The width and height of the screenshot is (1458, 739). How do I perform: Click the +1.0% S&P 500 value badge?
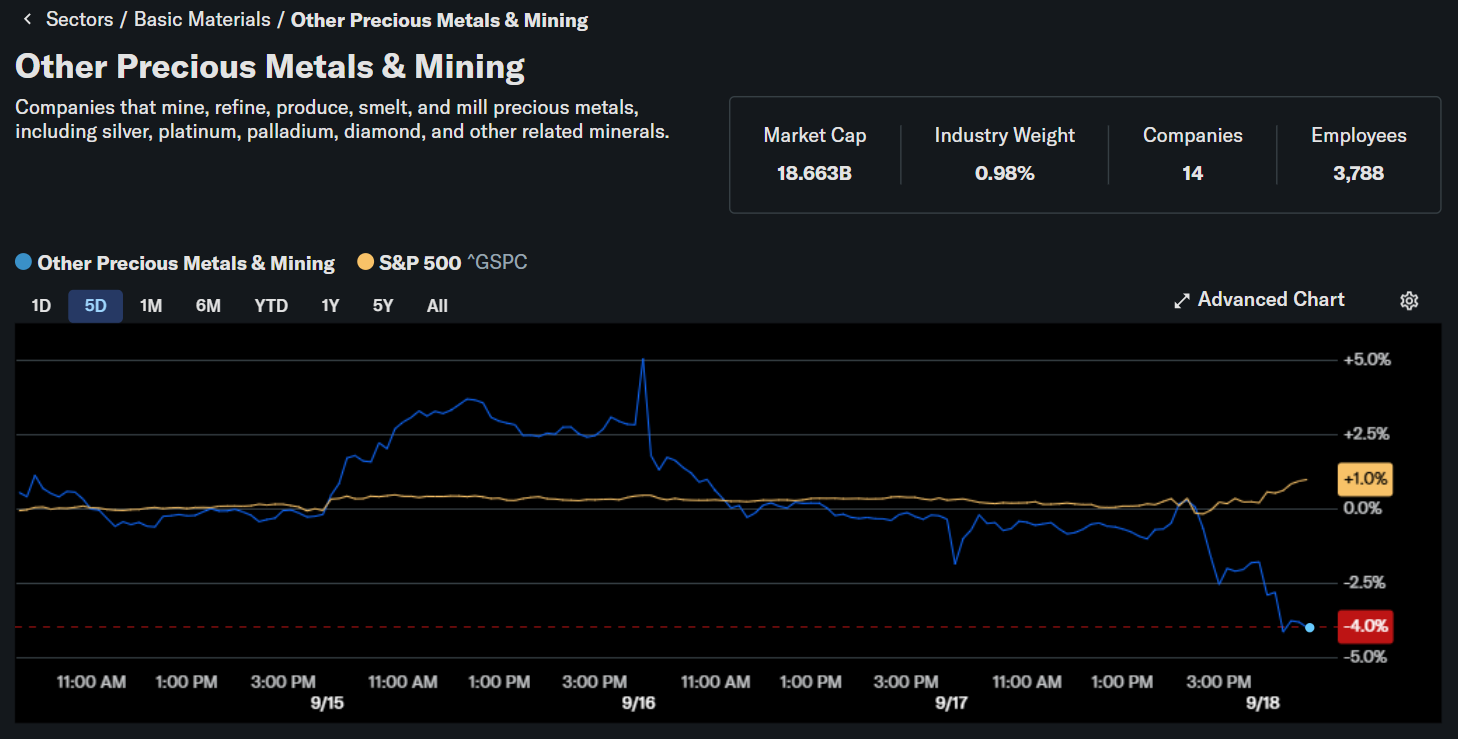click(x=1365, y=479)
